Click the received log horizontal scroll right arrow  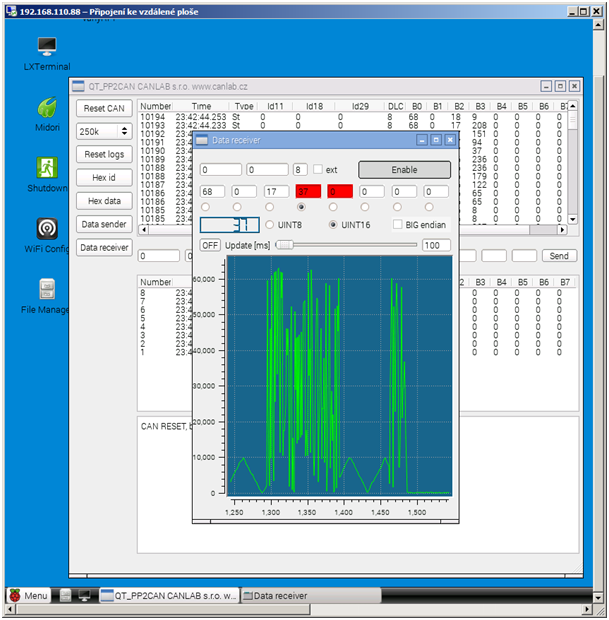click(x=562, y=229)
